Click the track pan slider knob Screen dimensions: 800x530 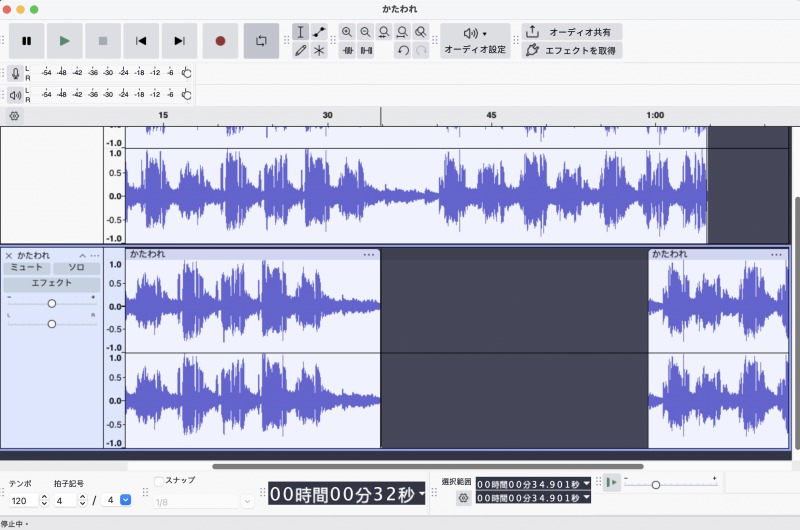tap(52, 324)
